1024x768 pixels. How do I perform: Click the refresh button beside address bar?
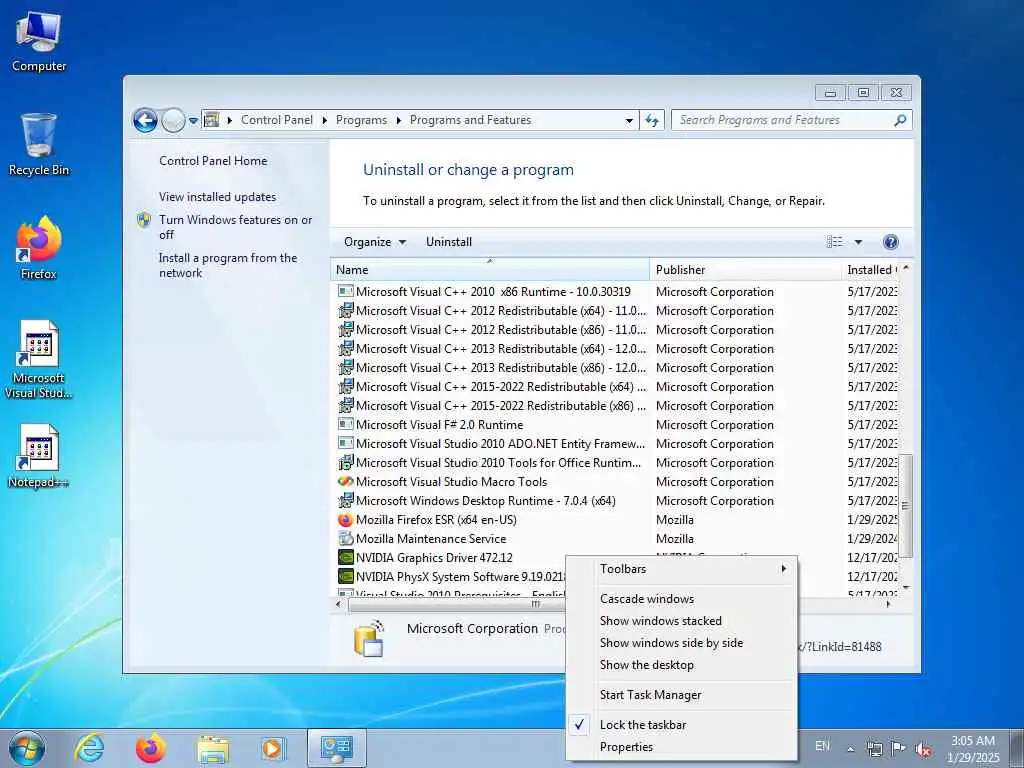[652, 120]
